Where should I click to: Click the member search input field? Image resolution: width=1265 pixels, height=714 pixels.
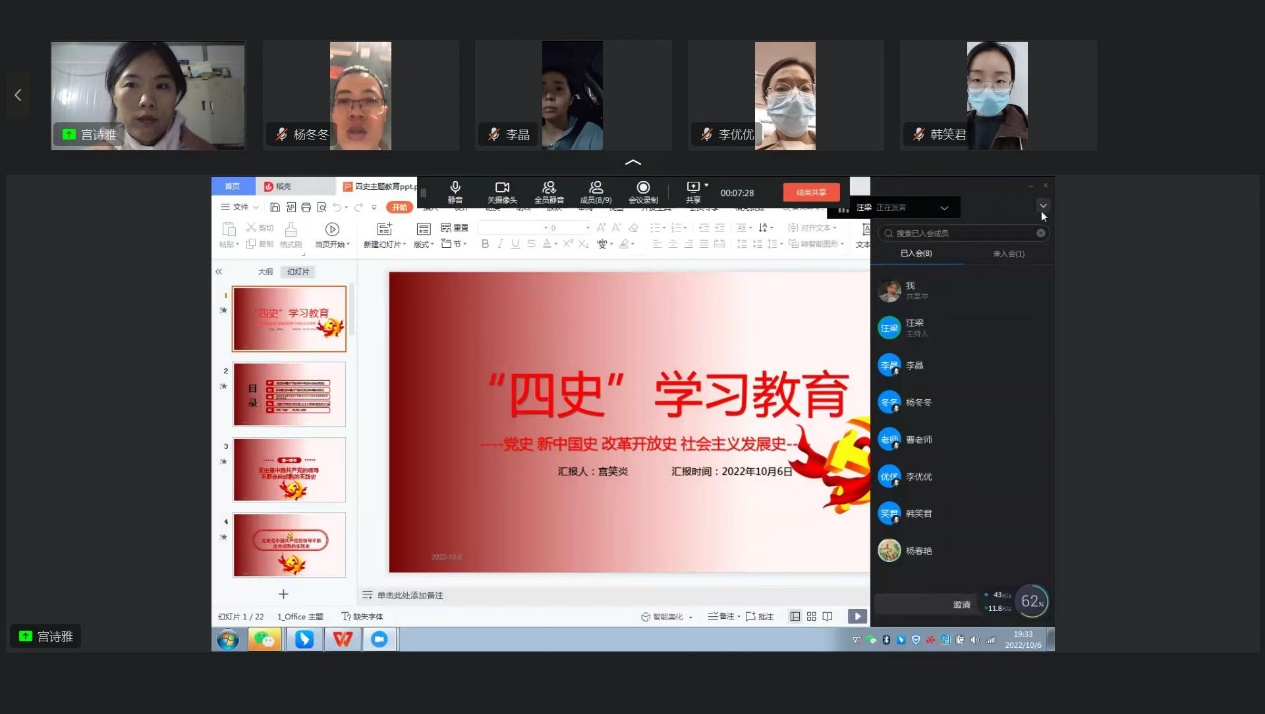click(x=960, y=233)
